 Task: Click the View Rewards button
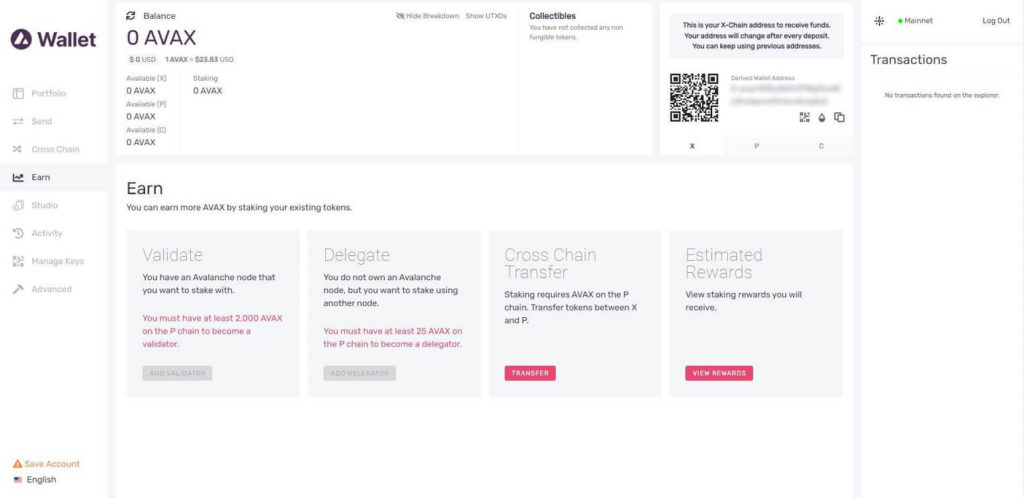click(719, 373)
